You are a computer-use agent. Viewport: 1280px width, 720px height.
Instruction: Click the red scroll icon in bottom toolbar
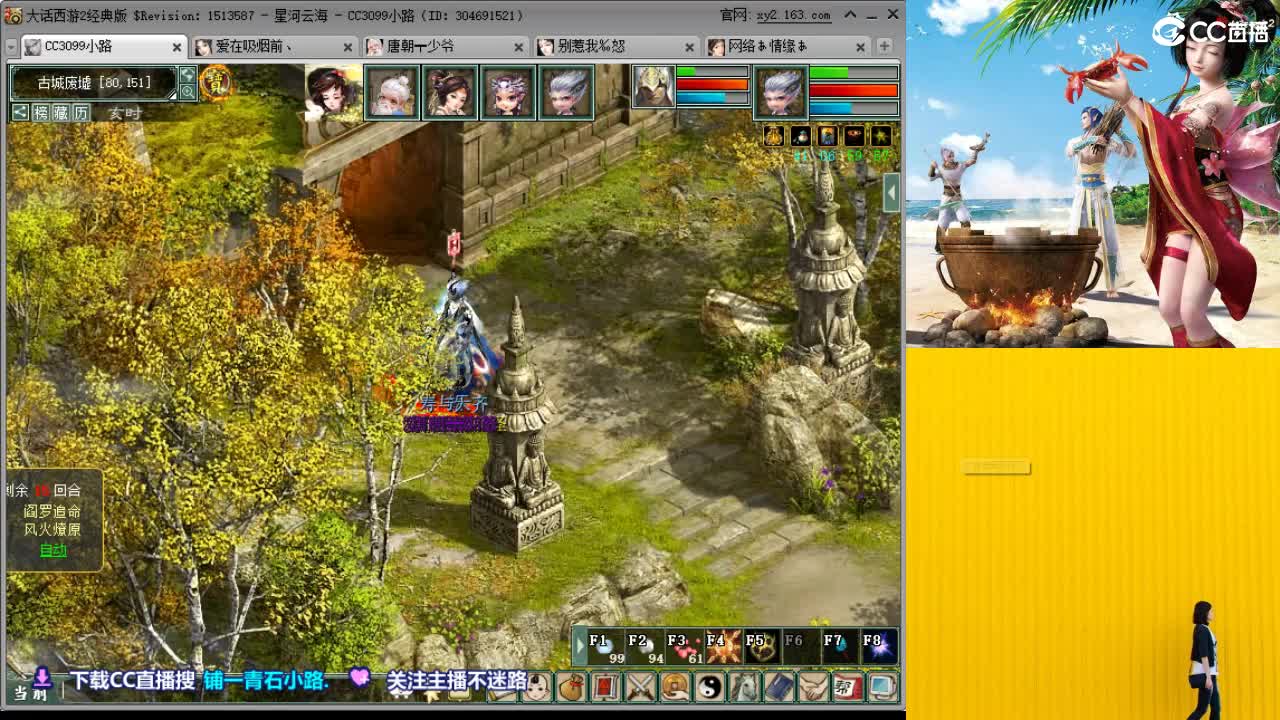tap(607, 687)
